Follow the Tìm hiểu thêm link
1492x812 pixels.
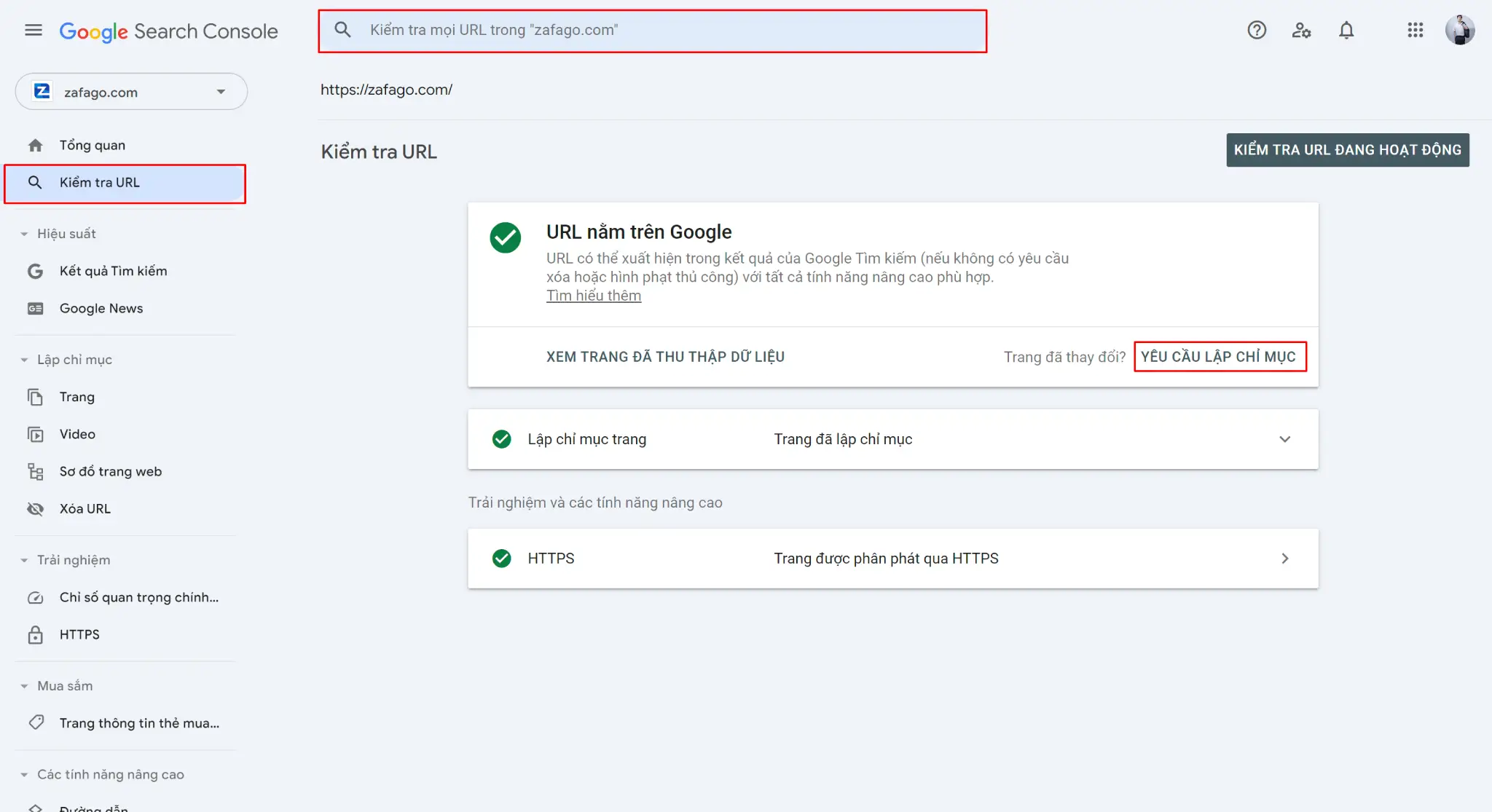click(x=594, y=296)
